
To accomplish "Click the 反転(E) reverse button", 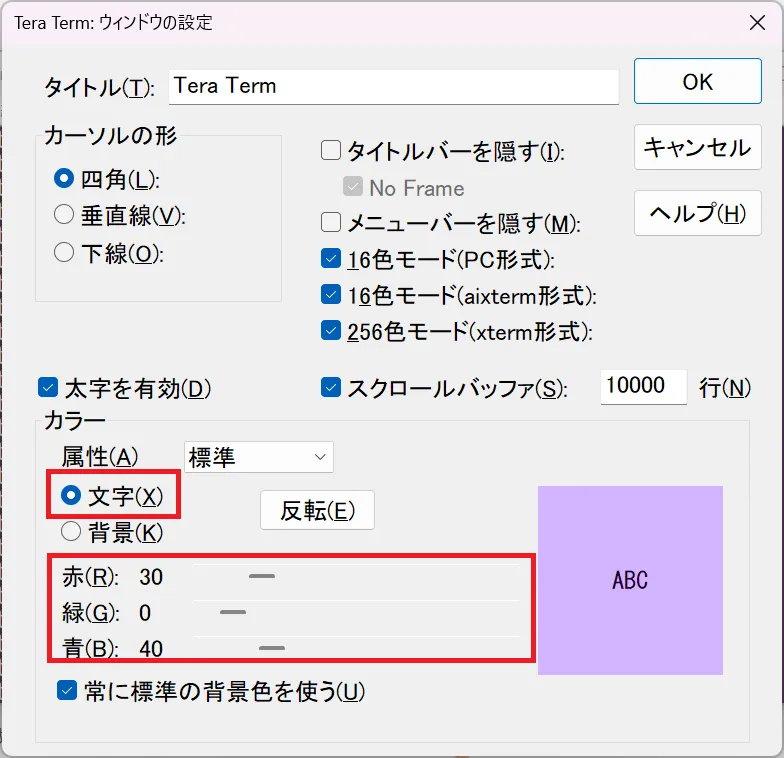I will pyautogui.click(x=317, y=510).
